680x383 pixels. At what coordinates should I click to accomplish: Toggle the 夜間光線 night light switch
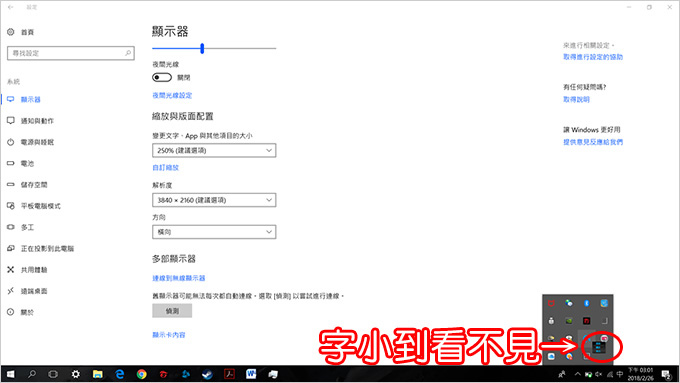[162, 77]
